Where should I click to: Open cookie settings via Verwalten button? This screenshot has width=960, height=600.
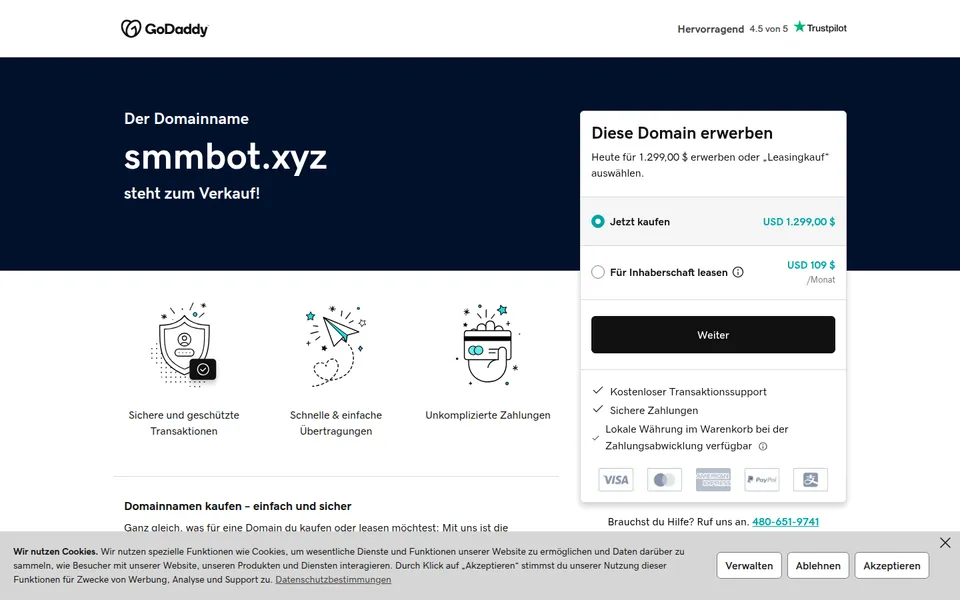(749, 566)
